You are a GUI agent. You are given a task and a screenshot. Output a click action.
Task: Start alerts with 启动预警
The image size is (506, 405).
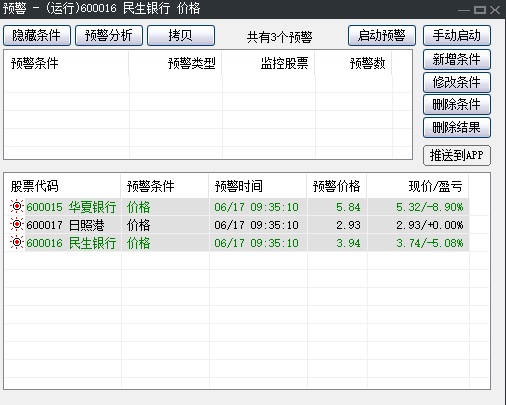tap(382, 35)
